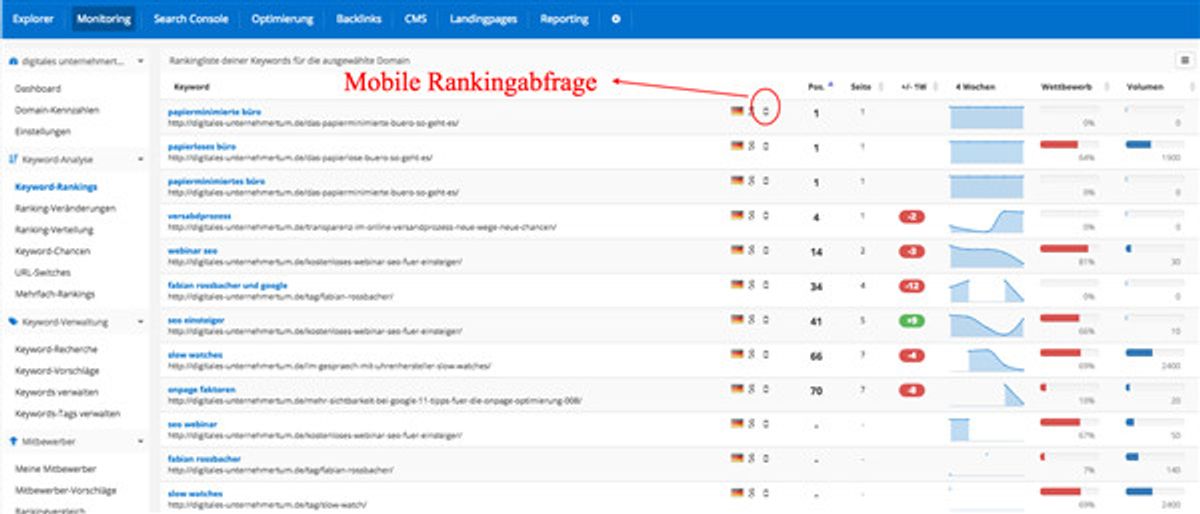This screenshot has height=514, width=1200.
Task: Click mobile icon in first 'papierminimierte büro' row
Action: [x=765, y=112]
